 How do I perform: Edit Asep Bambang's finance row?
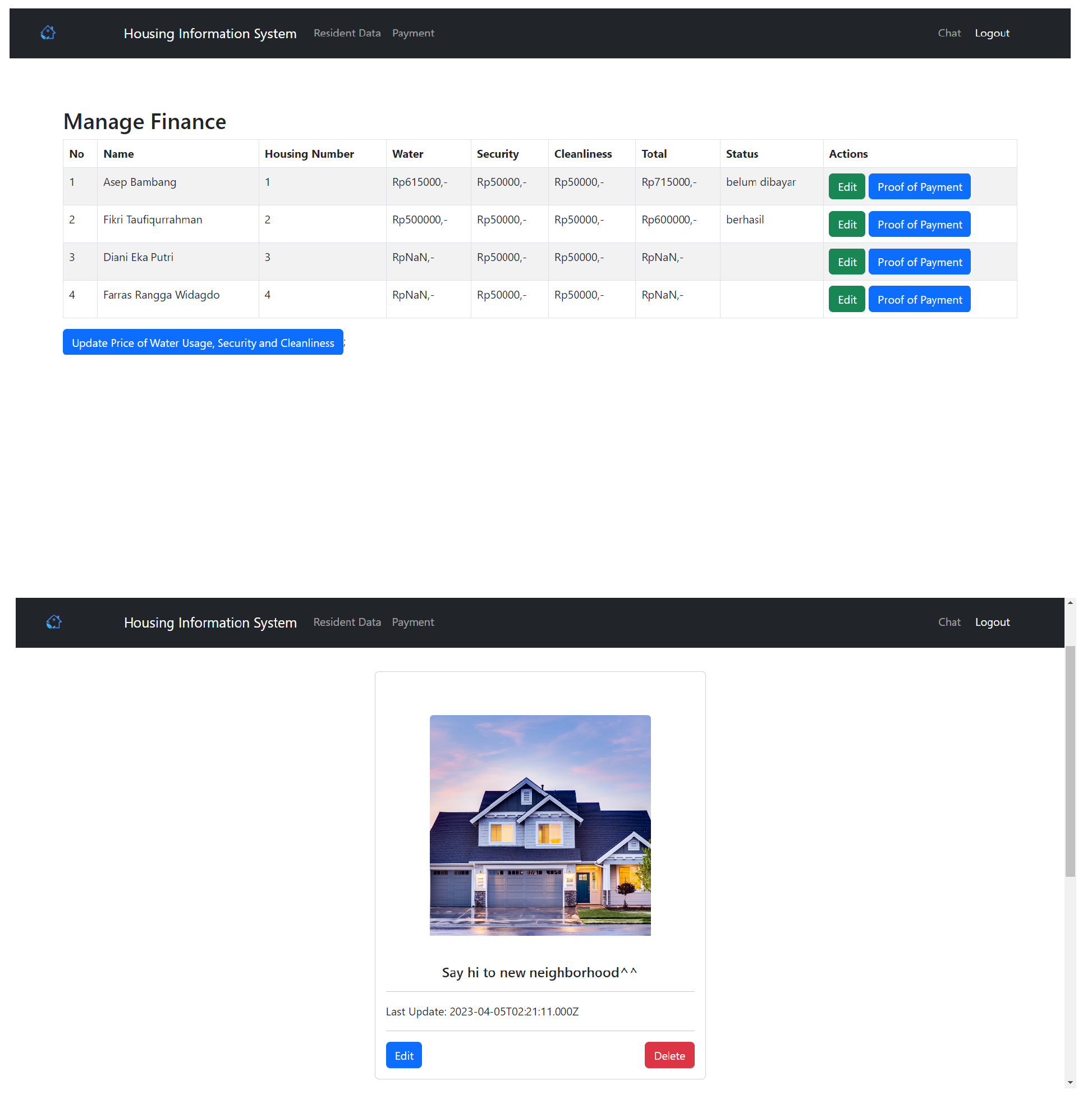point(847,187)
